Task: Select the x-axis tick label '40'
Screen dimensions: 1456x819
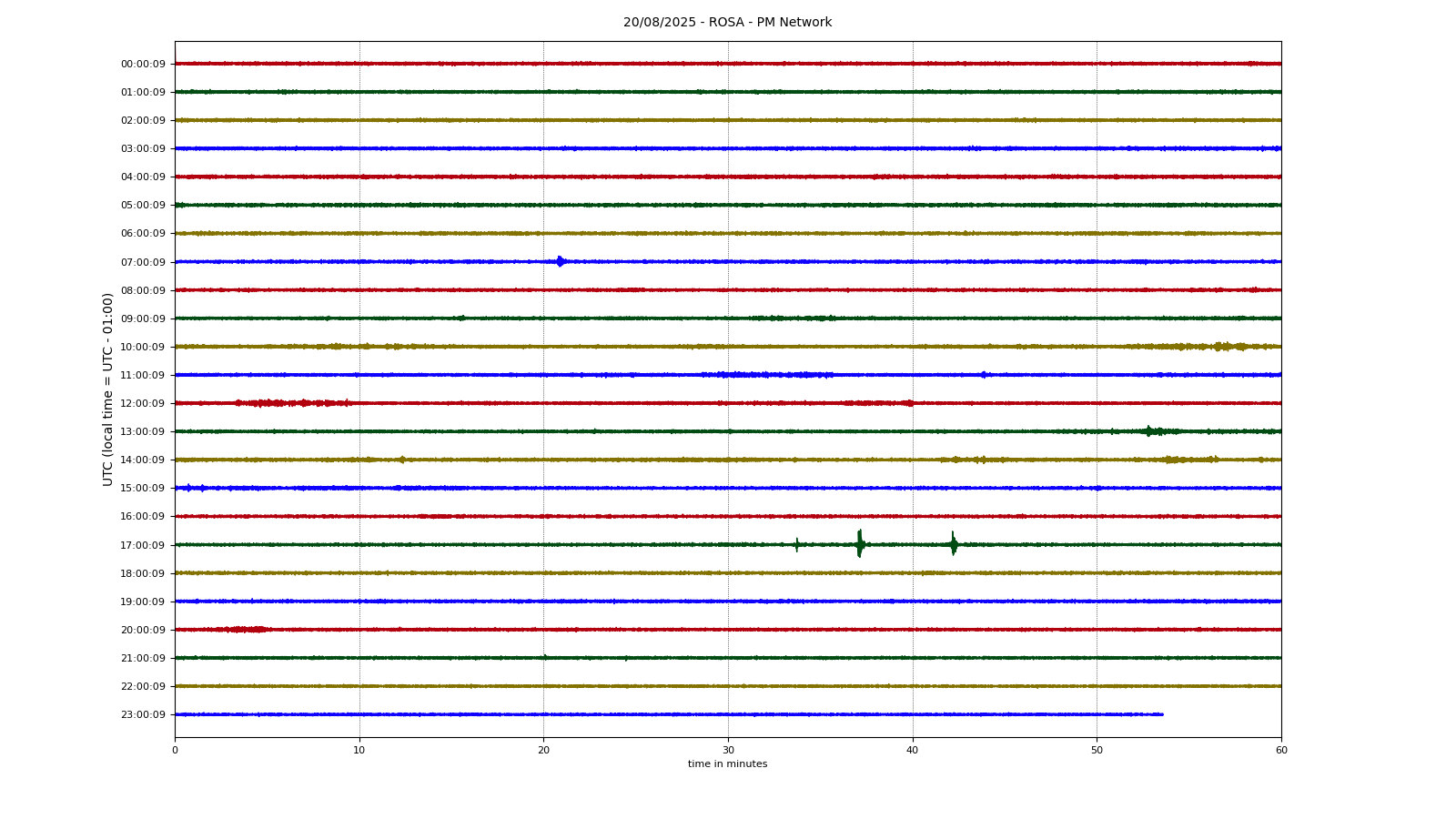Action: 913,750
